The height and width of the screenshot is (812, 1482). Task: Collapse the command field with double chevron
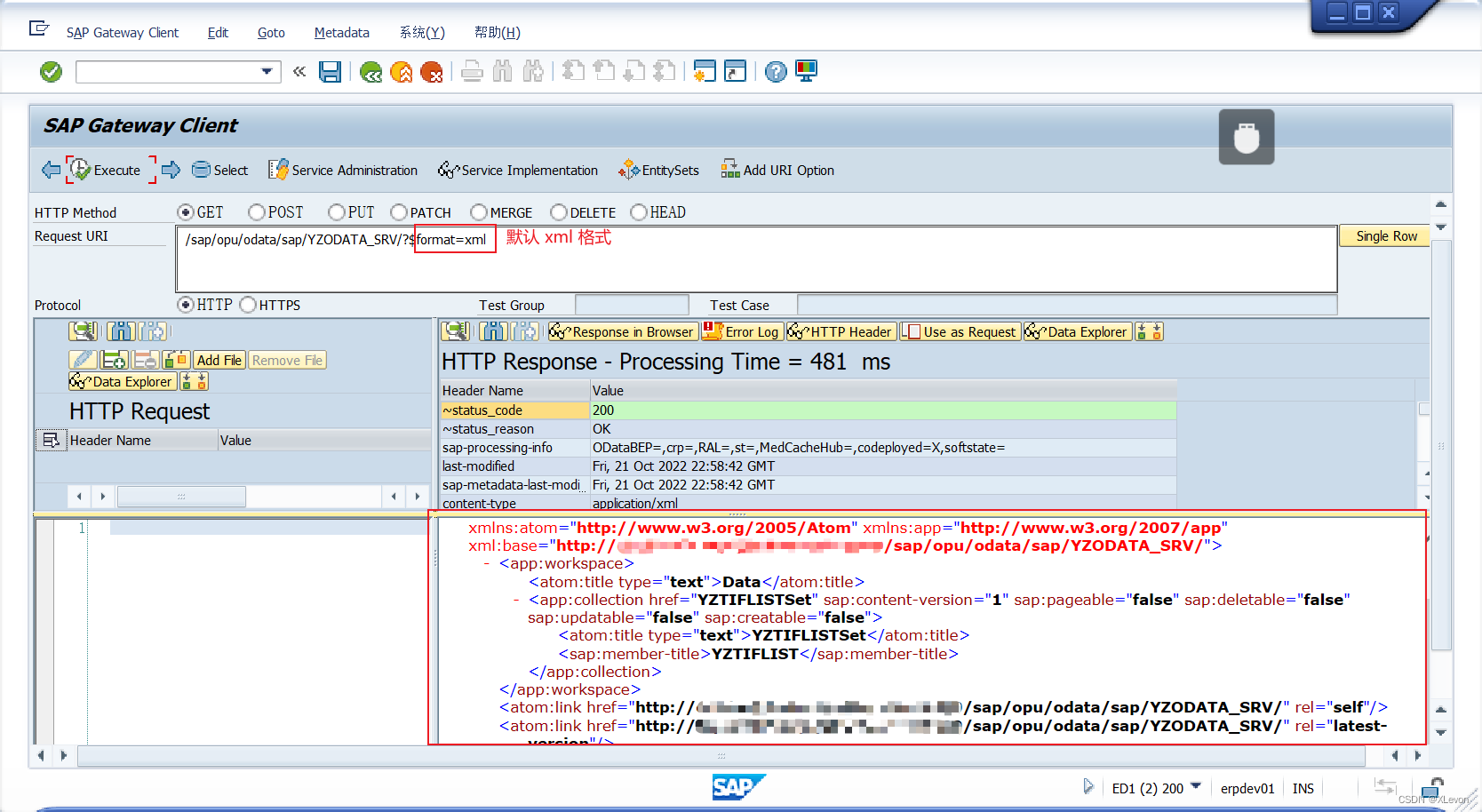(x=299, y=72)
